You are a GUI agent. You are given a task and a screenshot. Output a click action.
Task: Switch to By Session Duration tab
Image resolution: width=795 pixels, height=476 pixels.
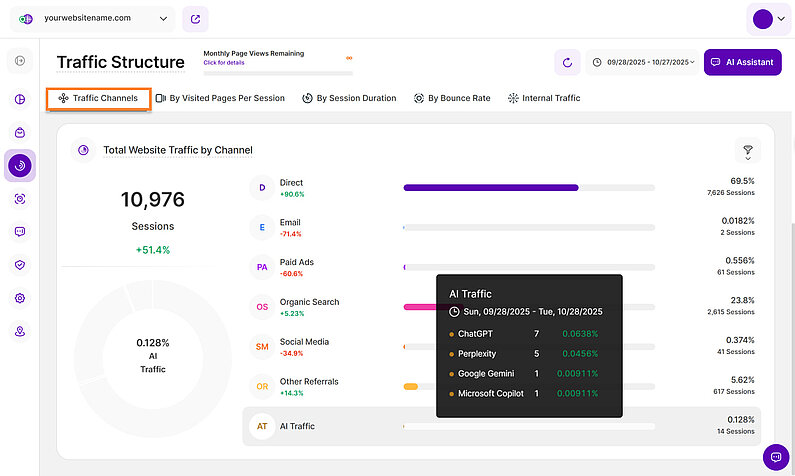tap(349, 98)
